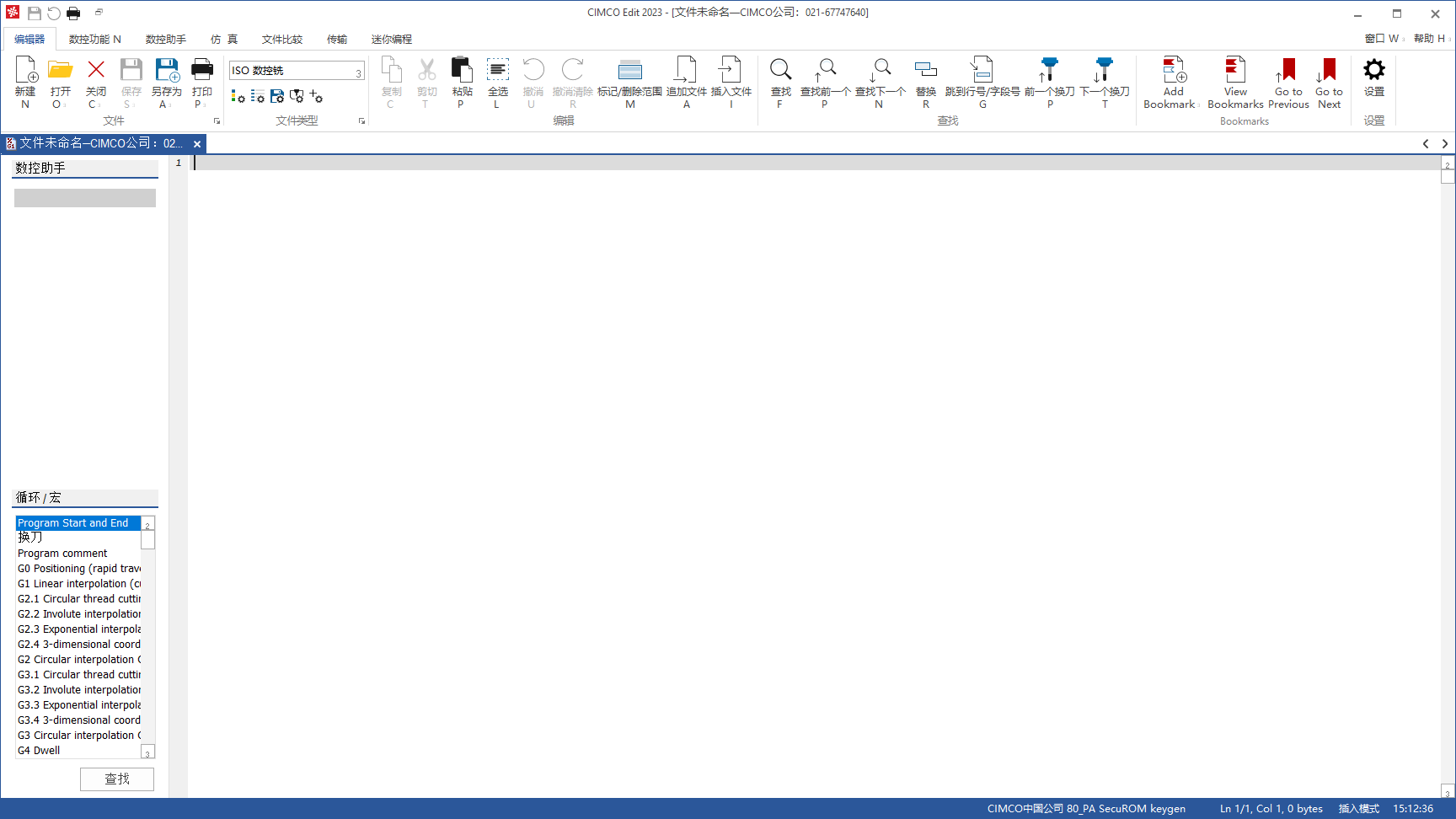Go to Next bookmark
The image size is (1456, 819).
(x=1329, y=82)
